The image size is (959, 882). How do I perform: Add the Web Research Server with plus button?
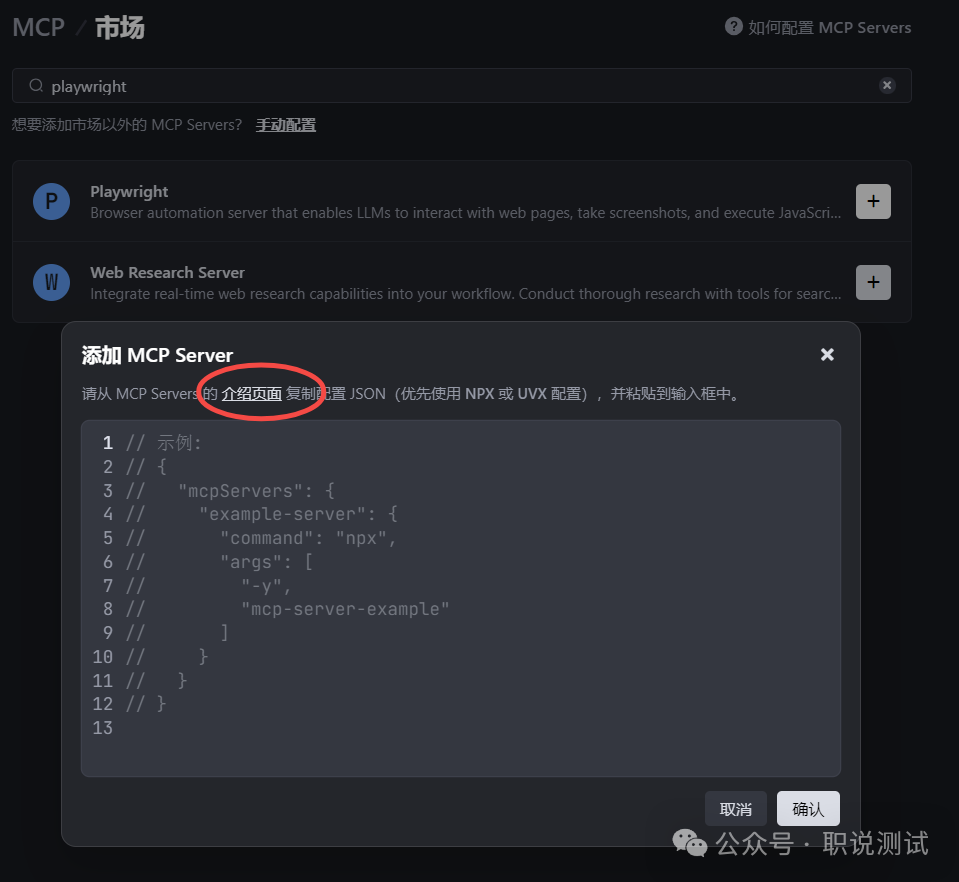(x=871, y=282)
